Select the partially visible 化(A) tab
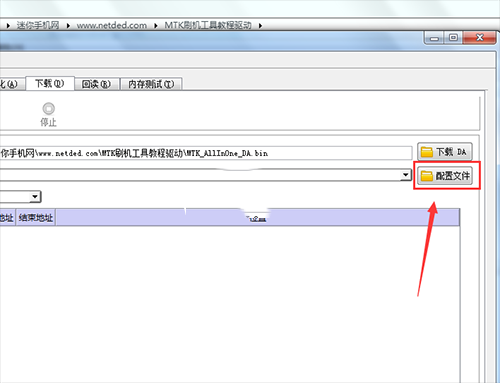 12,84
